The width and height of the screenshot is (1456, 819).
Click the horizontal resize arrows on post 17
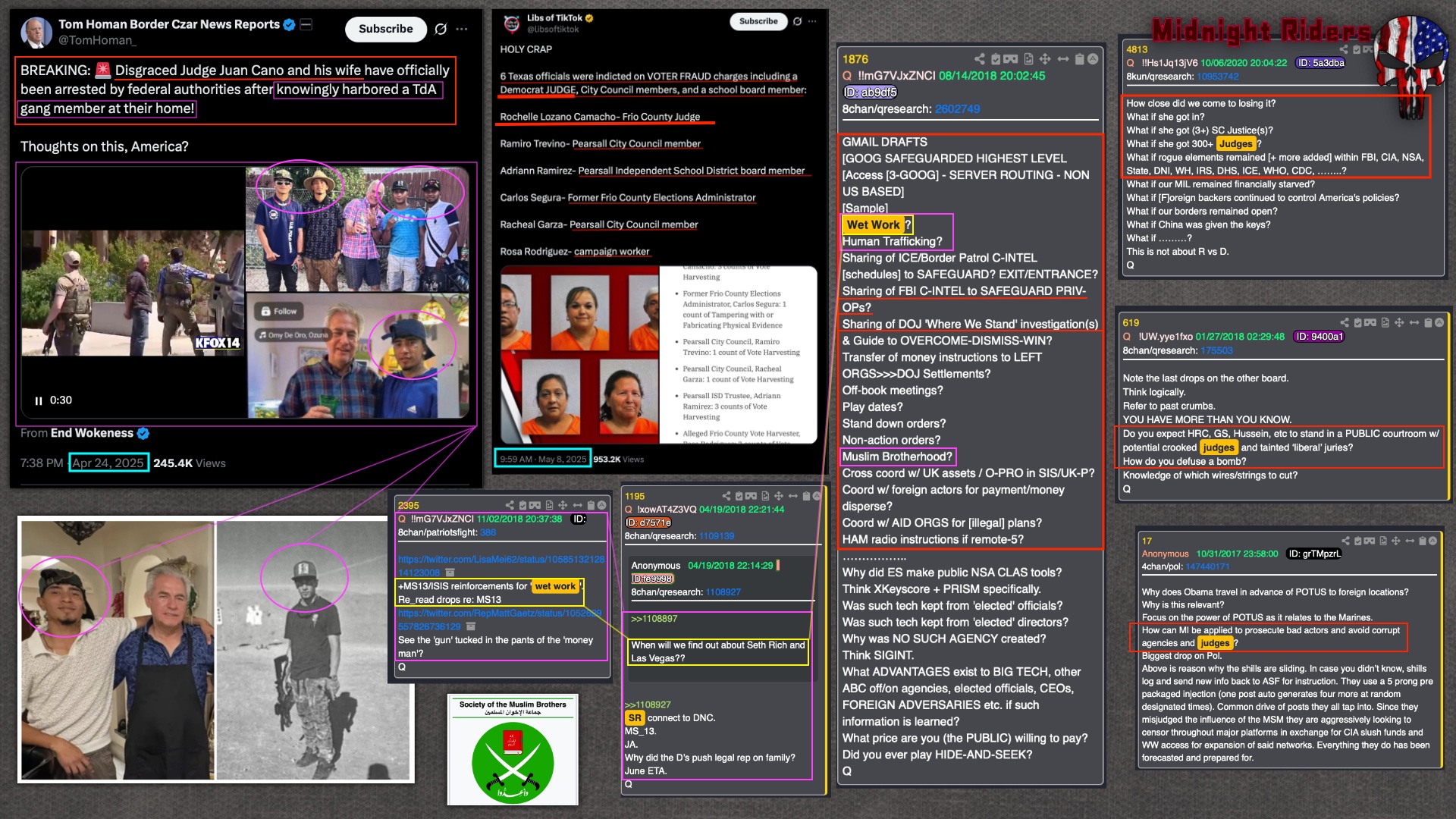[x=1410, y=541]
